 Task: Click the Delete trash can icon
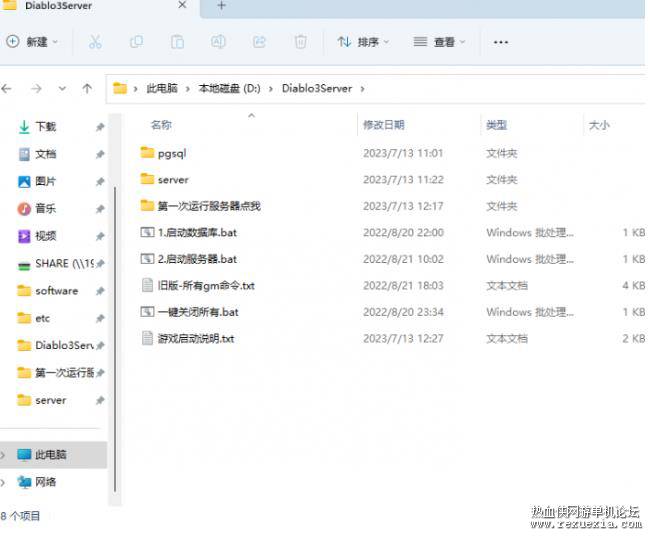(301, 42)
